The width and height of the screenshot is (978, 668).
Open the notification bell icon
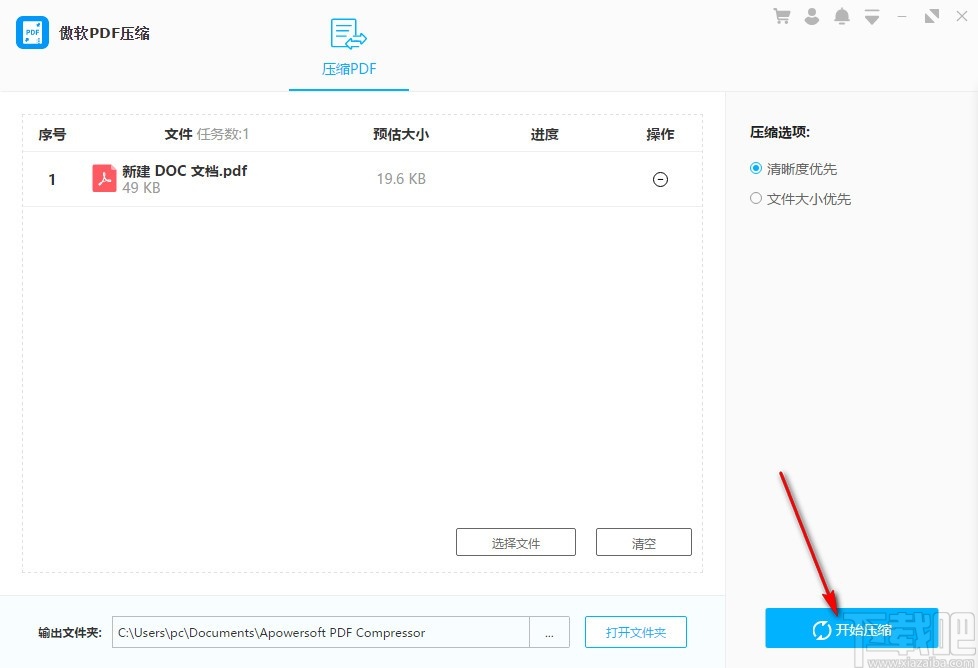841,16
